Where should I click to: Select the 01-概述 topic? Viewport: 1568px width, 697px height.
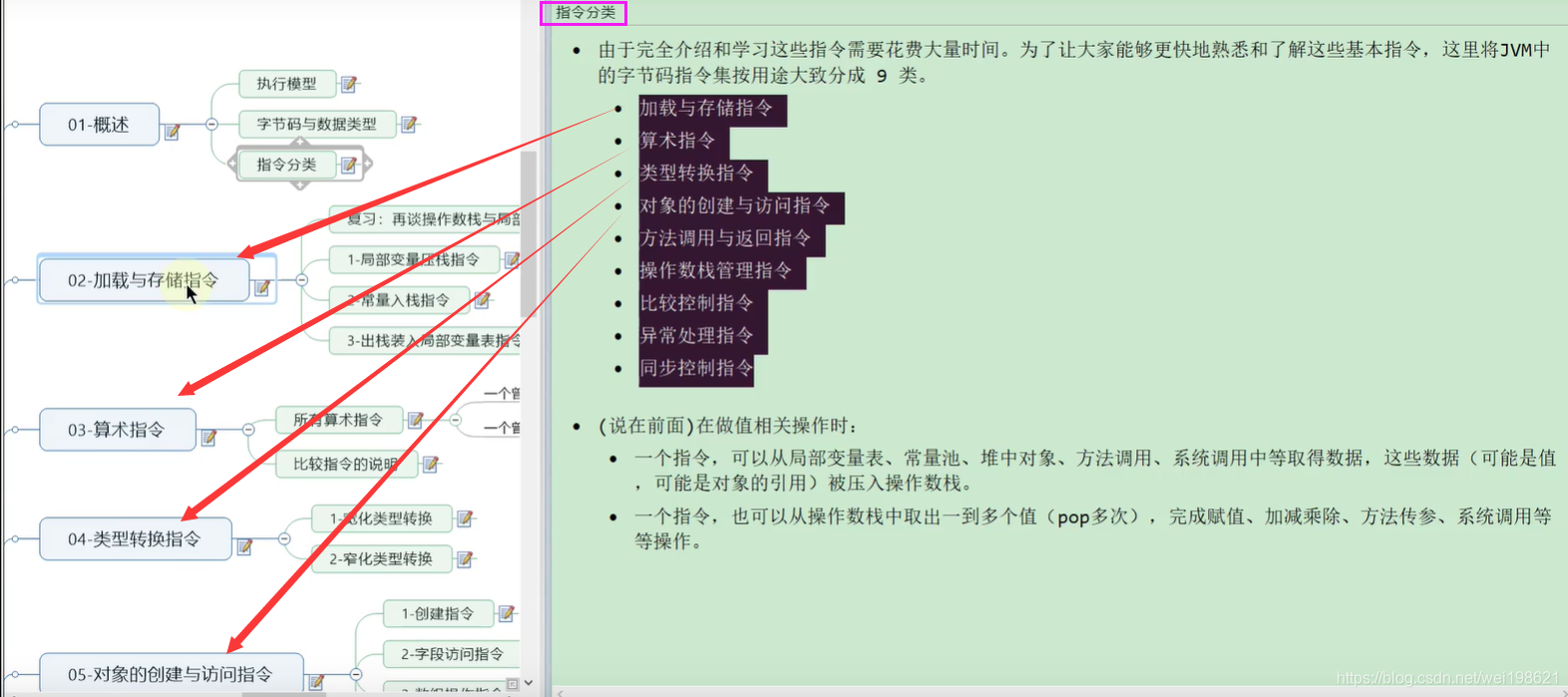point(99,125)
